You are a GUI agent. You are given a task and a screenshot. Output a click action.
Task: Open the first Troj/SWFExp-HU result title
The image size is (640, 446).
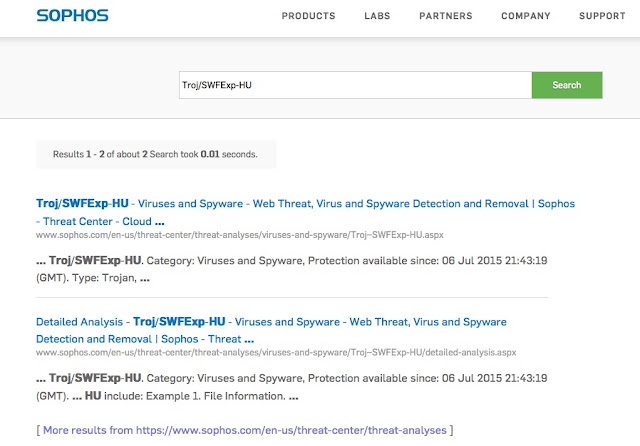pyautogui.click(x=305, y=212)
